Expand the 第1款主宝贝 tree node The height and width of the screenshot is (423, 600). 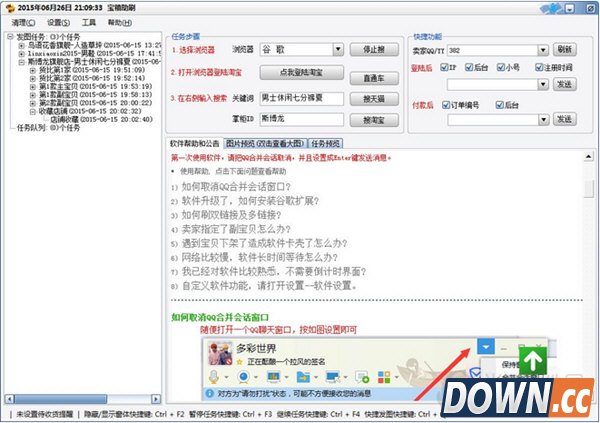33,87
